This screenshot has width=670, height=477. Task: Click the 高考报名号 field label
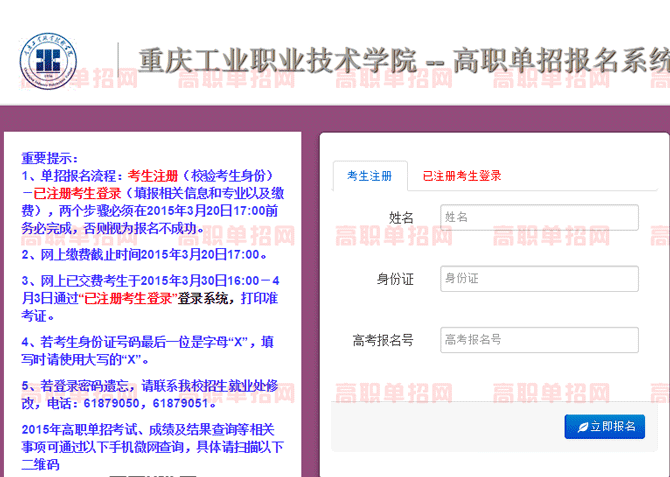click(383, 341)
